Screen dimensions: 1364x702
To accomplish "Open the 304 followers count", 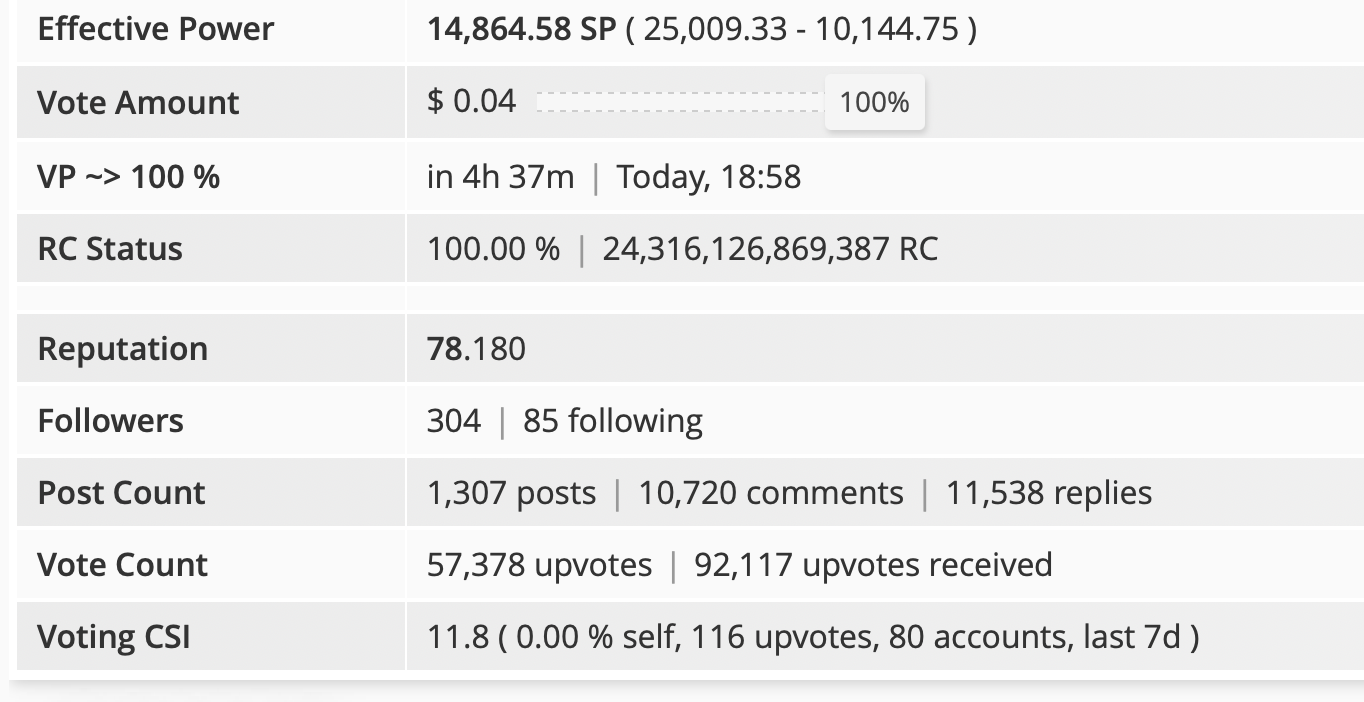I will (454, 421).
